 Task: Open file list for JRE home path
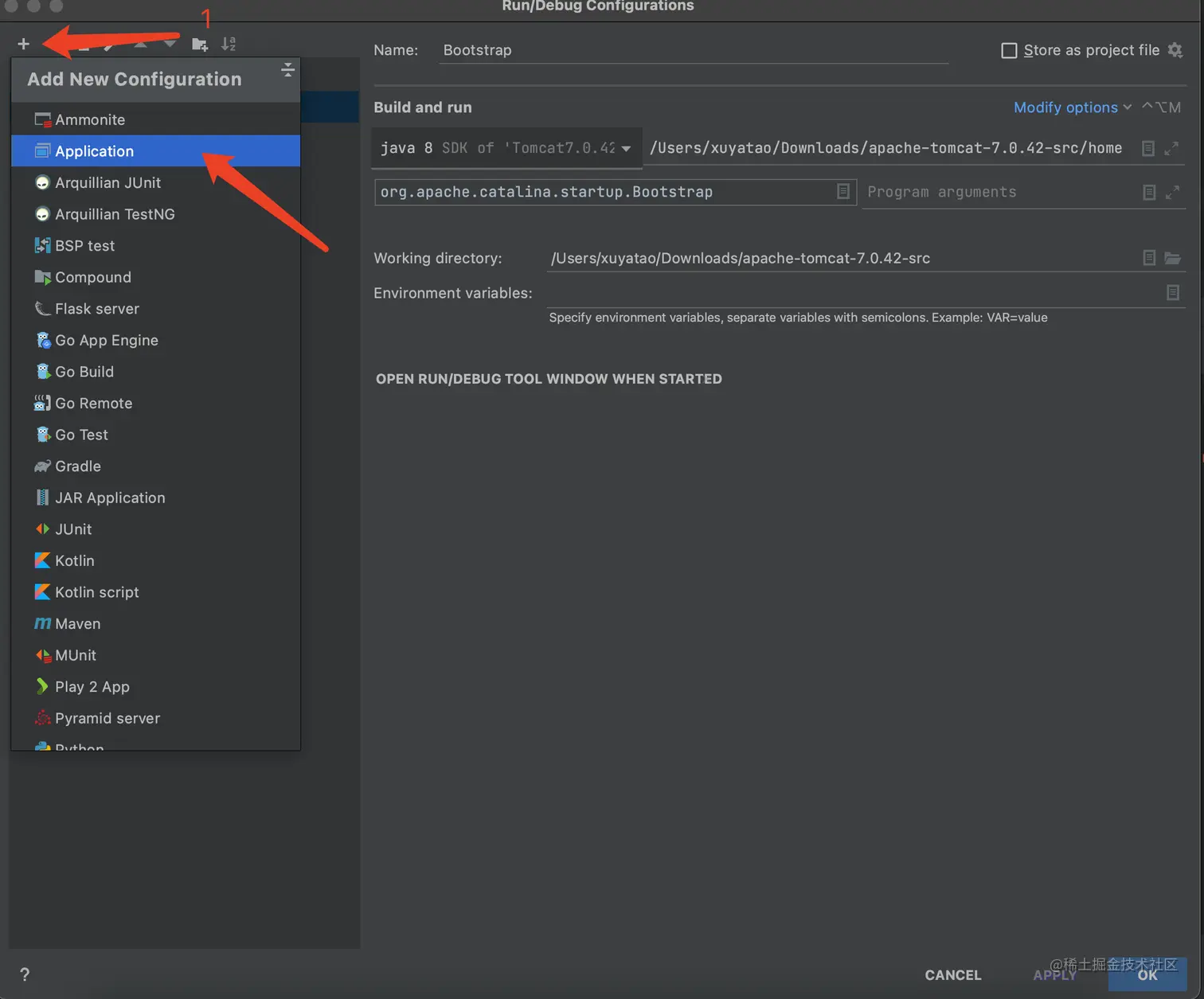pyautogui.click(x=1148, y=148)
